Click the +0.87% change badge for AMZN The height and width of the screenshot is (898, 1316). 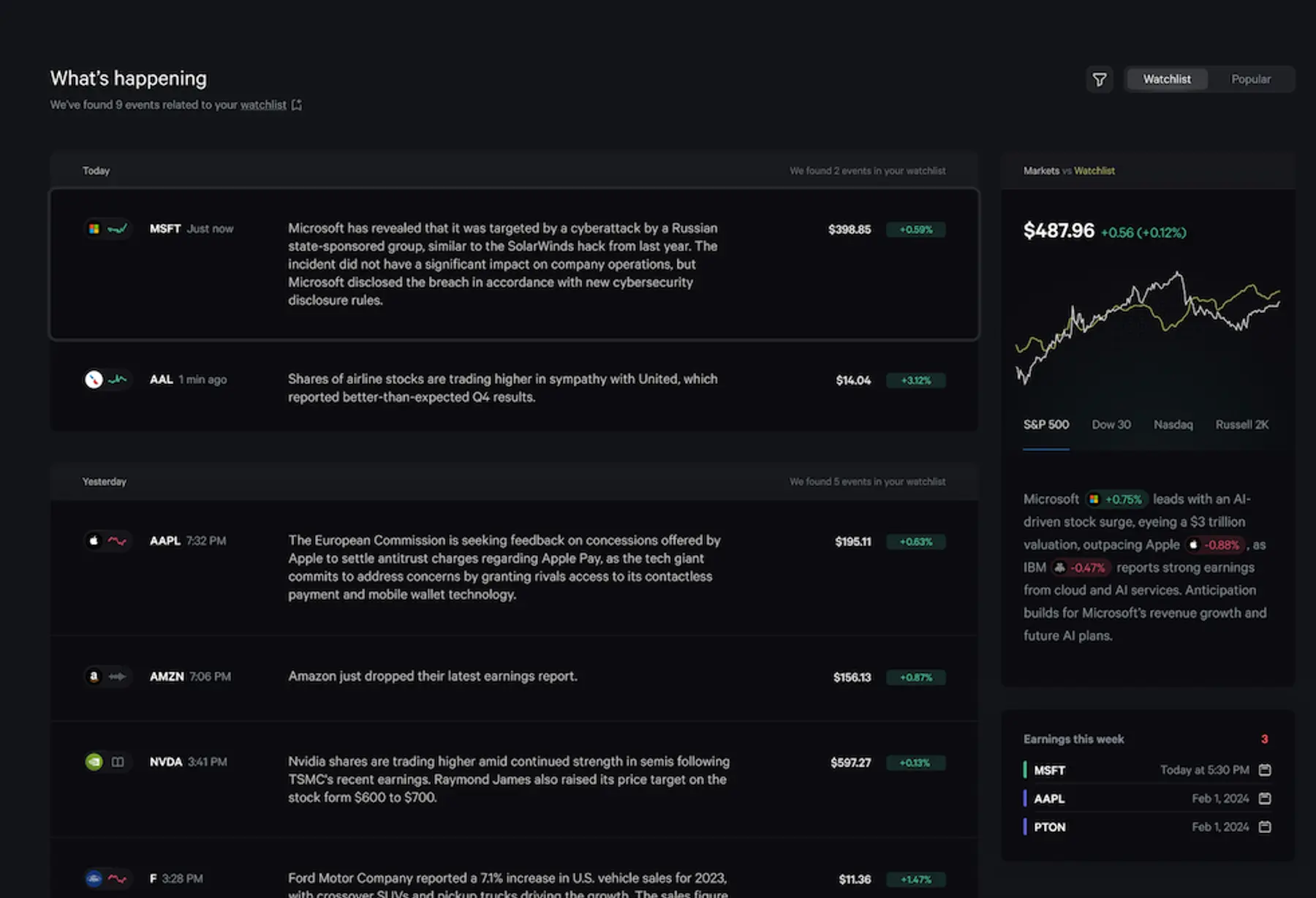[916, 678]
